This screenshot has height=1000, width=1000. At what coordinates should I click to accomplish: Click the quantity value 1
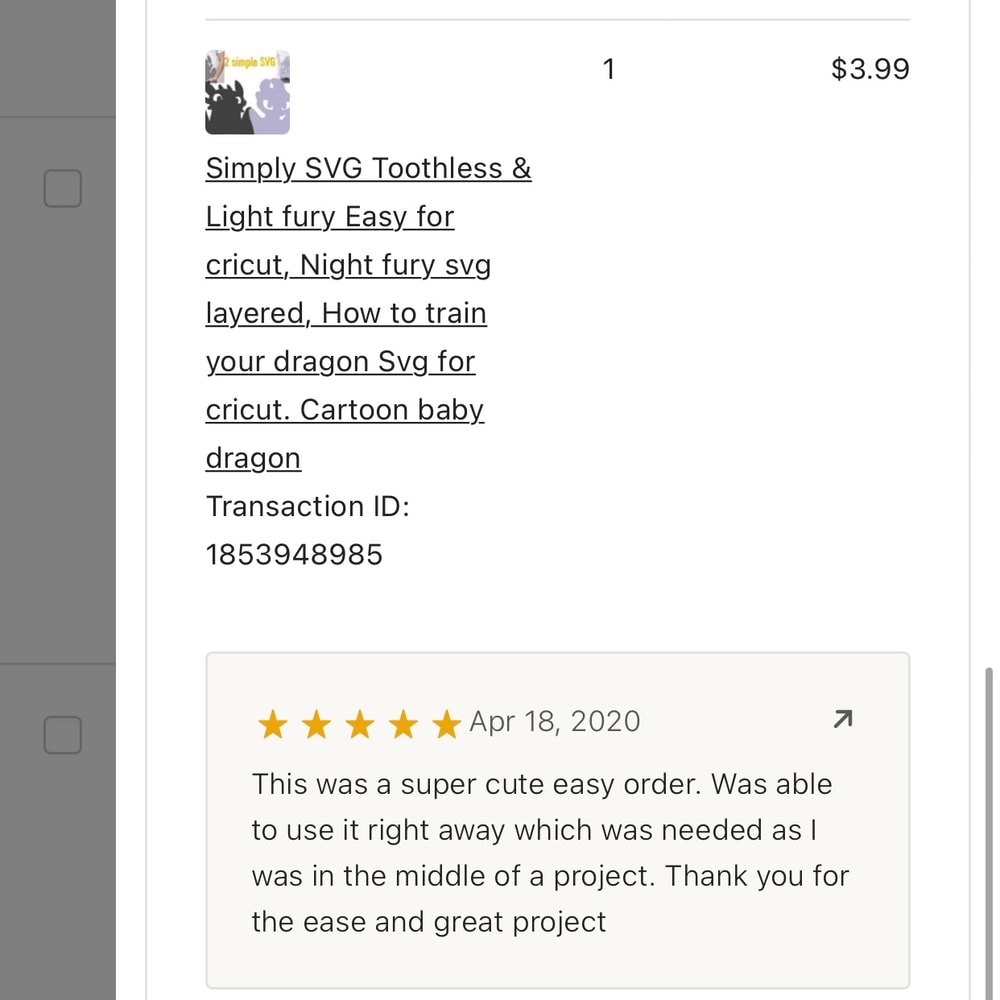pyautogui.click(x=609, y=69)
